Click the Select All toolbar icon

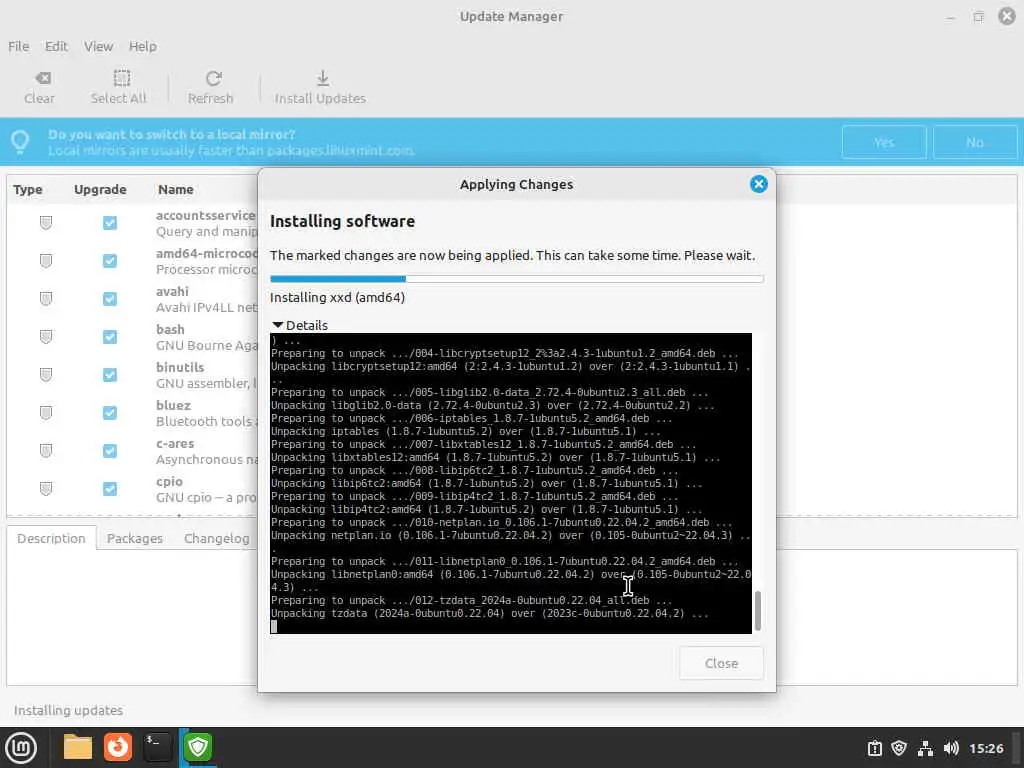pos(121,78)
